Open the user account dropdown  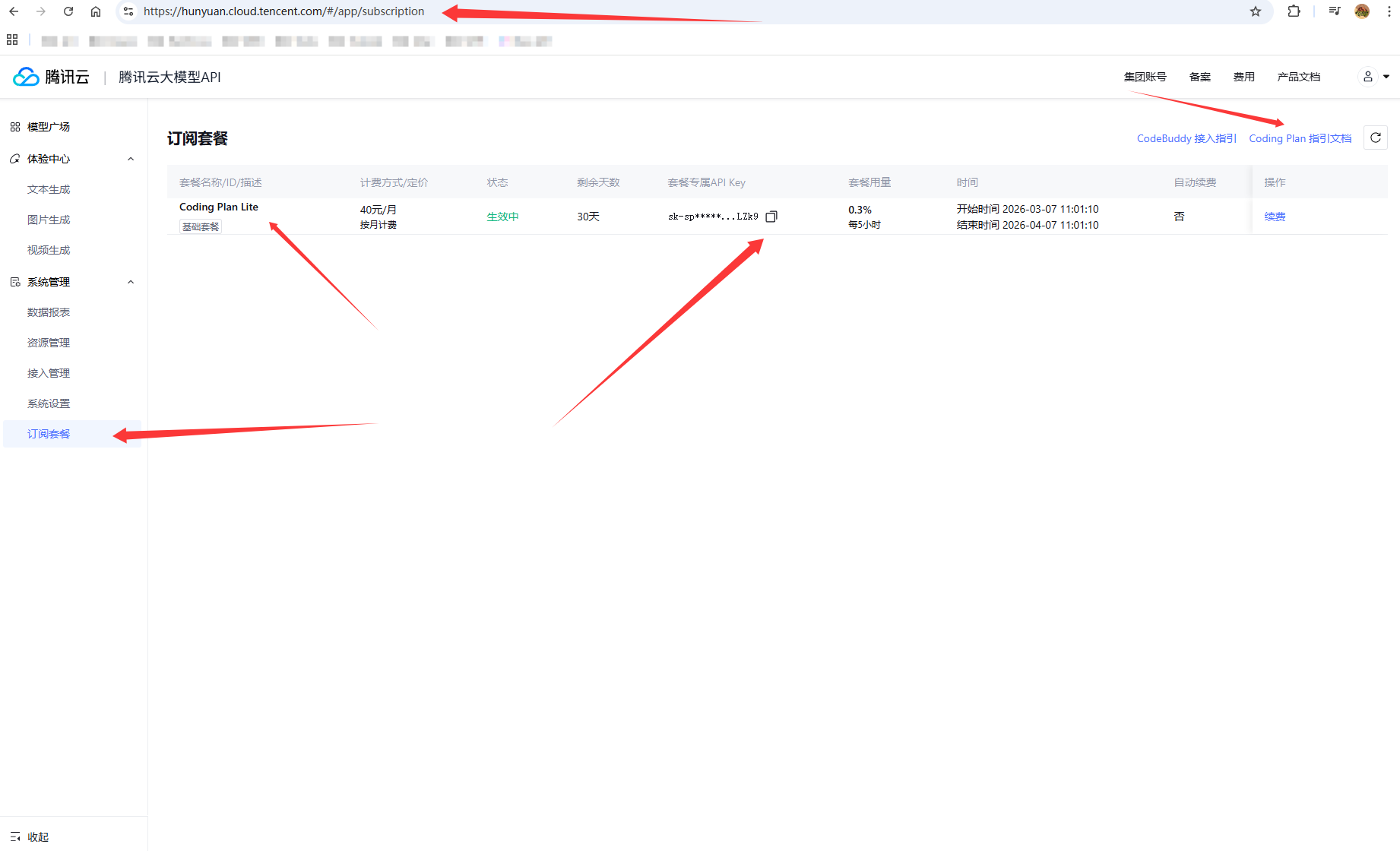coord(1374,77)
